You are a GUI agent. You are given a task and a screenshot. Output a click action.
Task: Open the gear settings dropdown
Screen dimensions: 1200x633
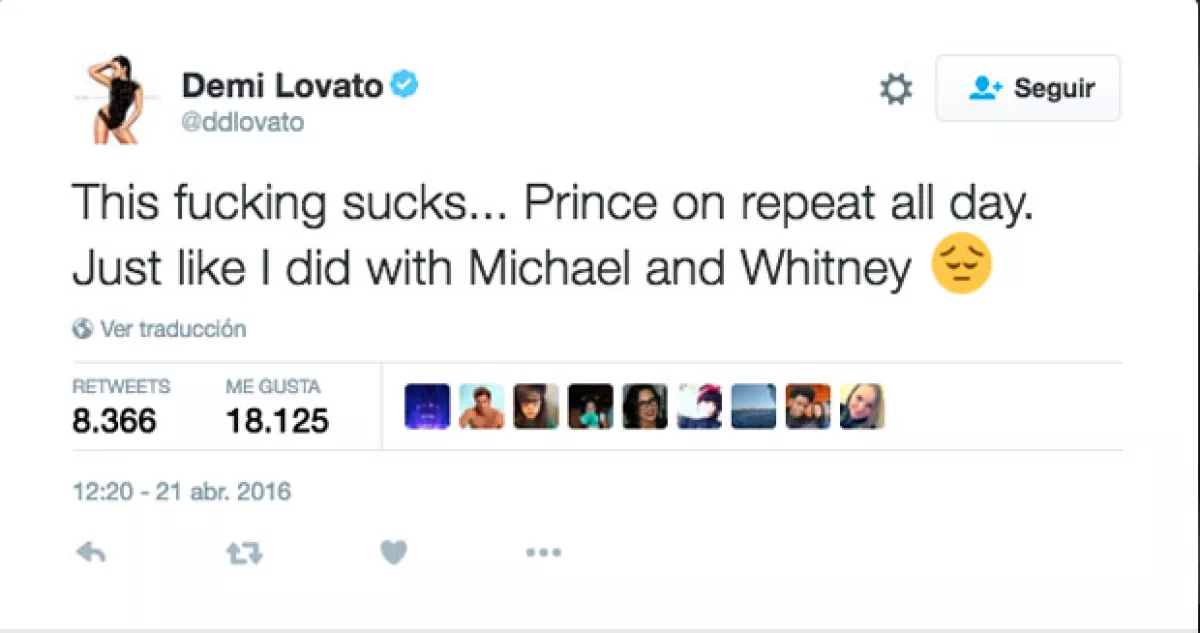coord(895,90)
